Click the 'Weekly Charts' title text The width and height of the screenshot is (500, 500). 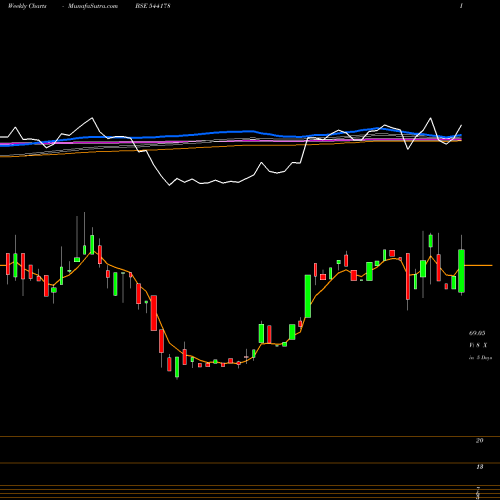click(x=27, y=6)
